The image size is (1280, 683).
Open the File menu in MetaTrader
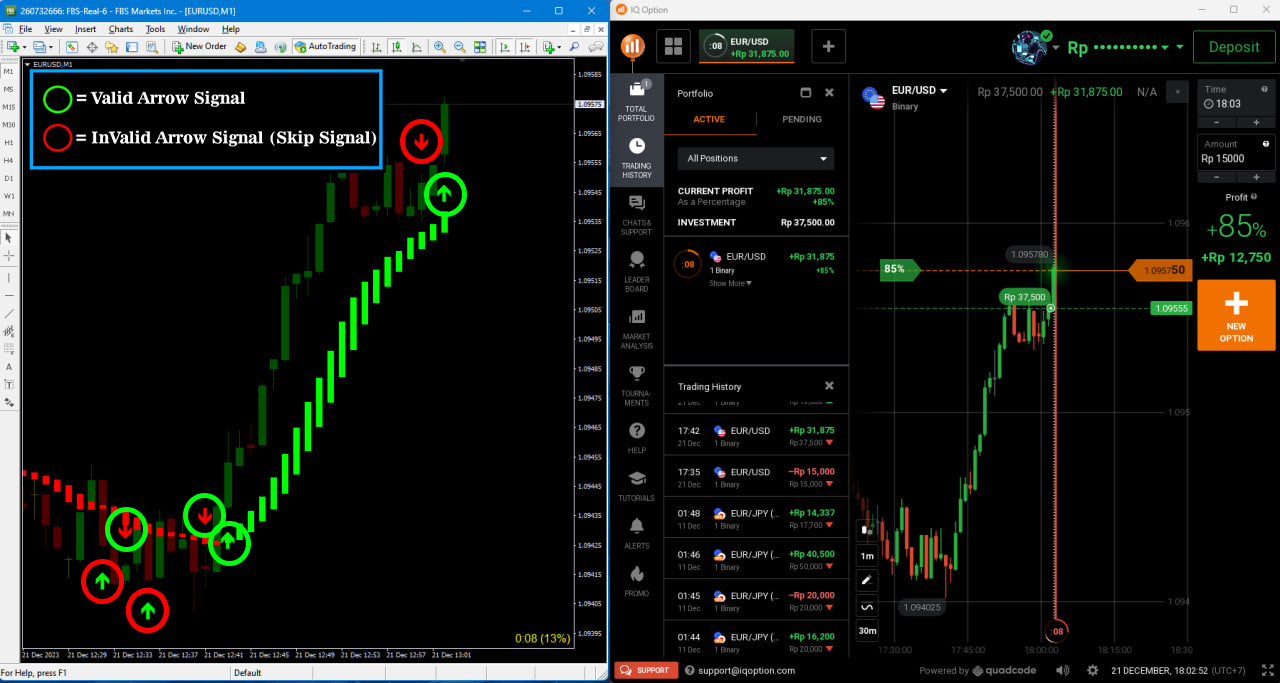point(25,29)
